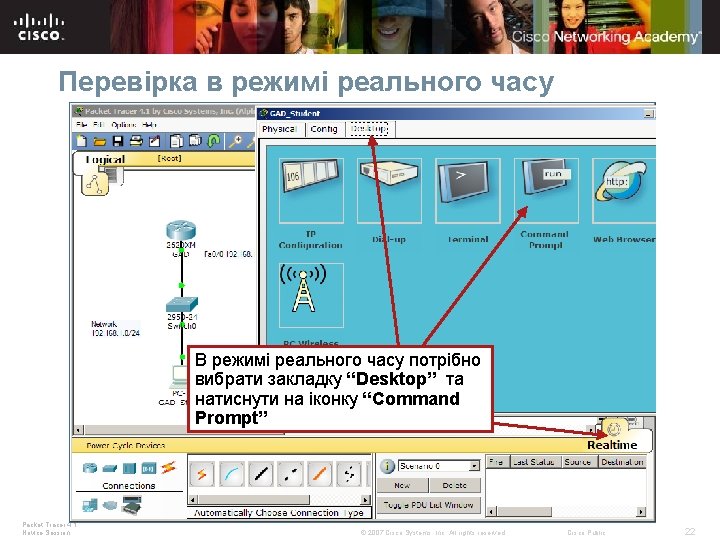
Task: Select the 2950-24 switch on the workspace
Action: 182,304
